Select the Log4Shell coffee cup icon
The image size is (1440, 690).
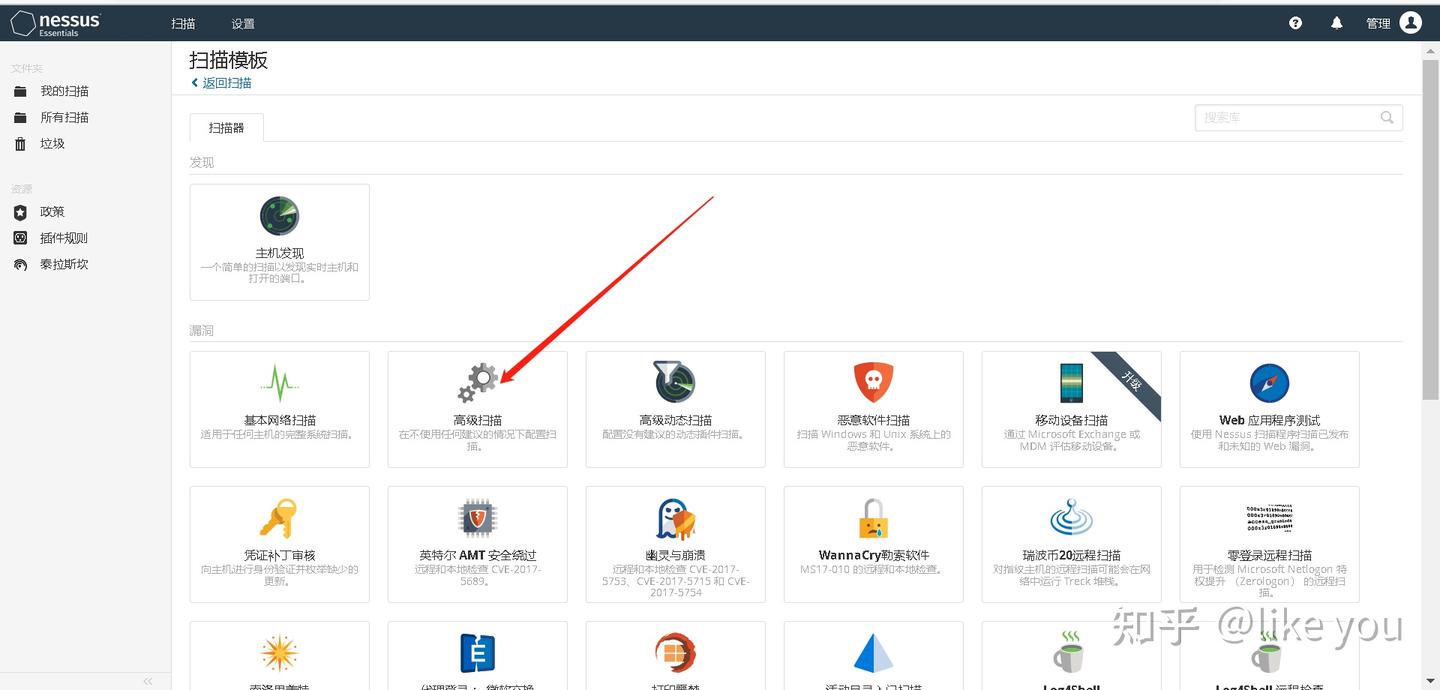point(1069,653)
